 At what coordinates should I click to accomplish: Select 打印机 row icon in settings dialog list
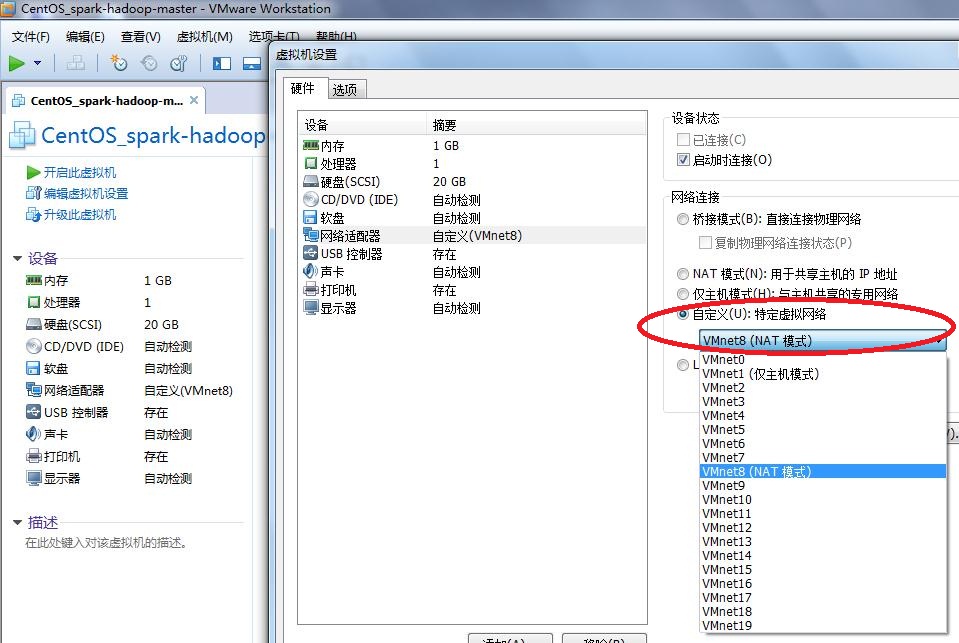311,289
